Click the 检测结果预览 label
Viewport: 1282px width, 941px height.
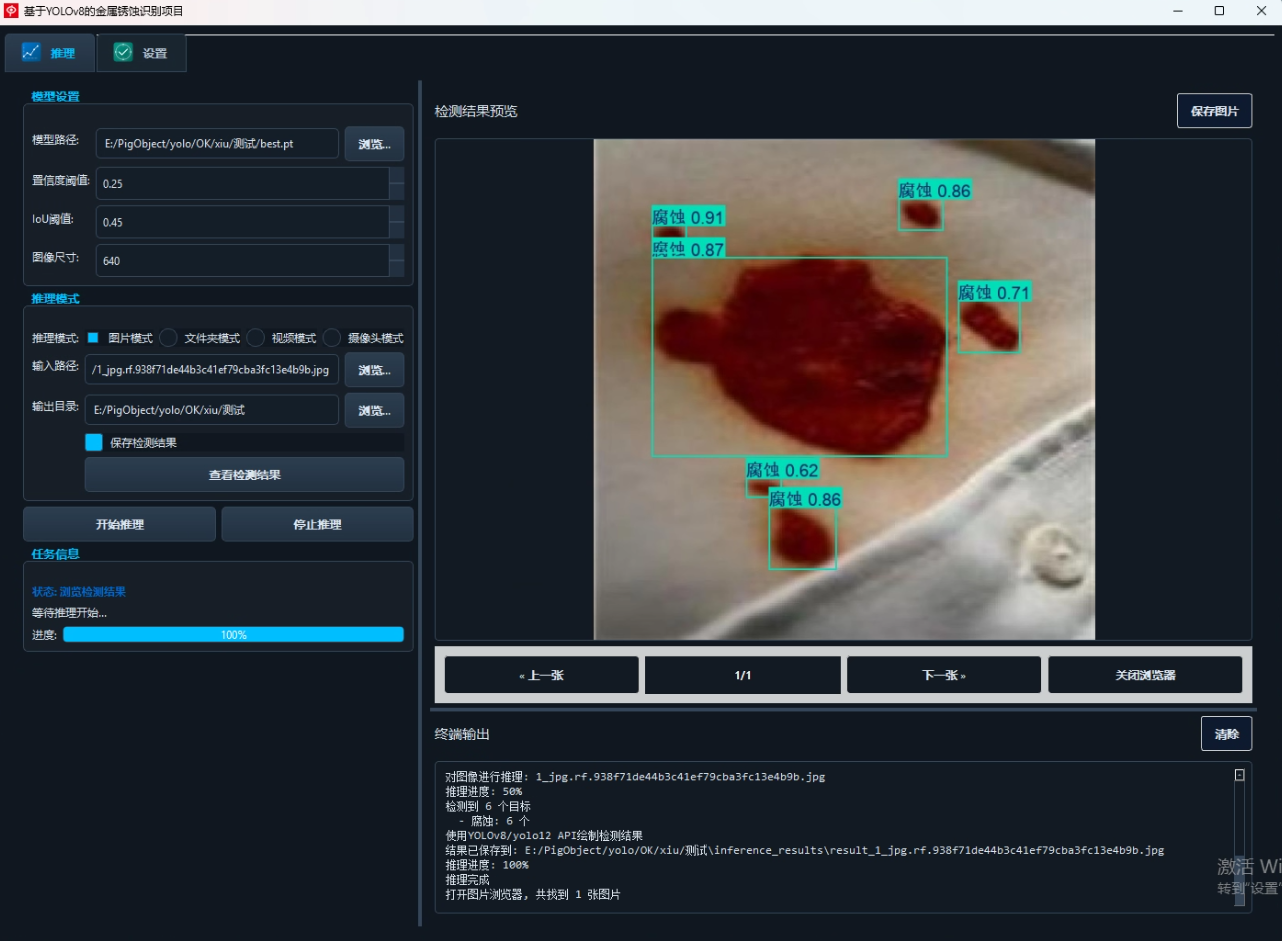tap(476, 111)
